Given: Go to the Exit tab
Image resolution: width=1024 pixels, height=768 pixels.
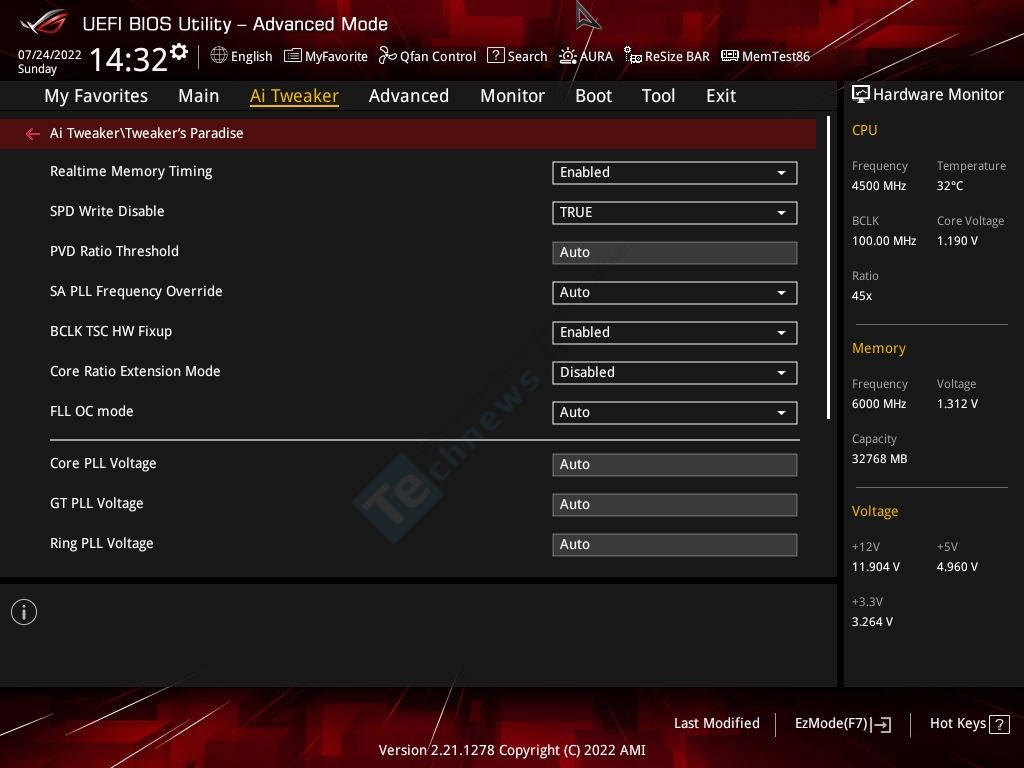Looking at the screenshot, I should point(721,96).
